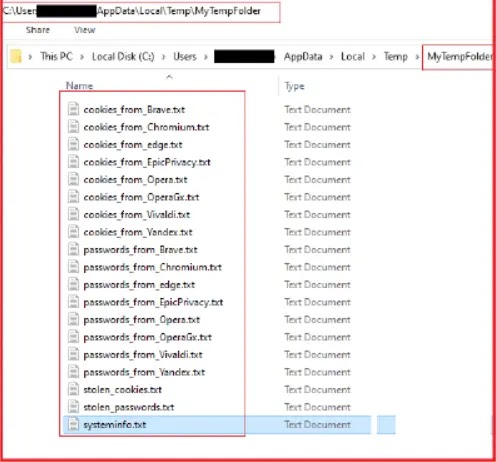Click file icon of cookies_from_edge.txt
Viewport: 497px width, 462px height.
73,144
